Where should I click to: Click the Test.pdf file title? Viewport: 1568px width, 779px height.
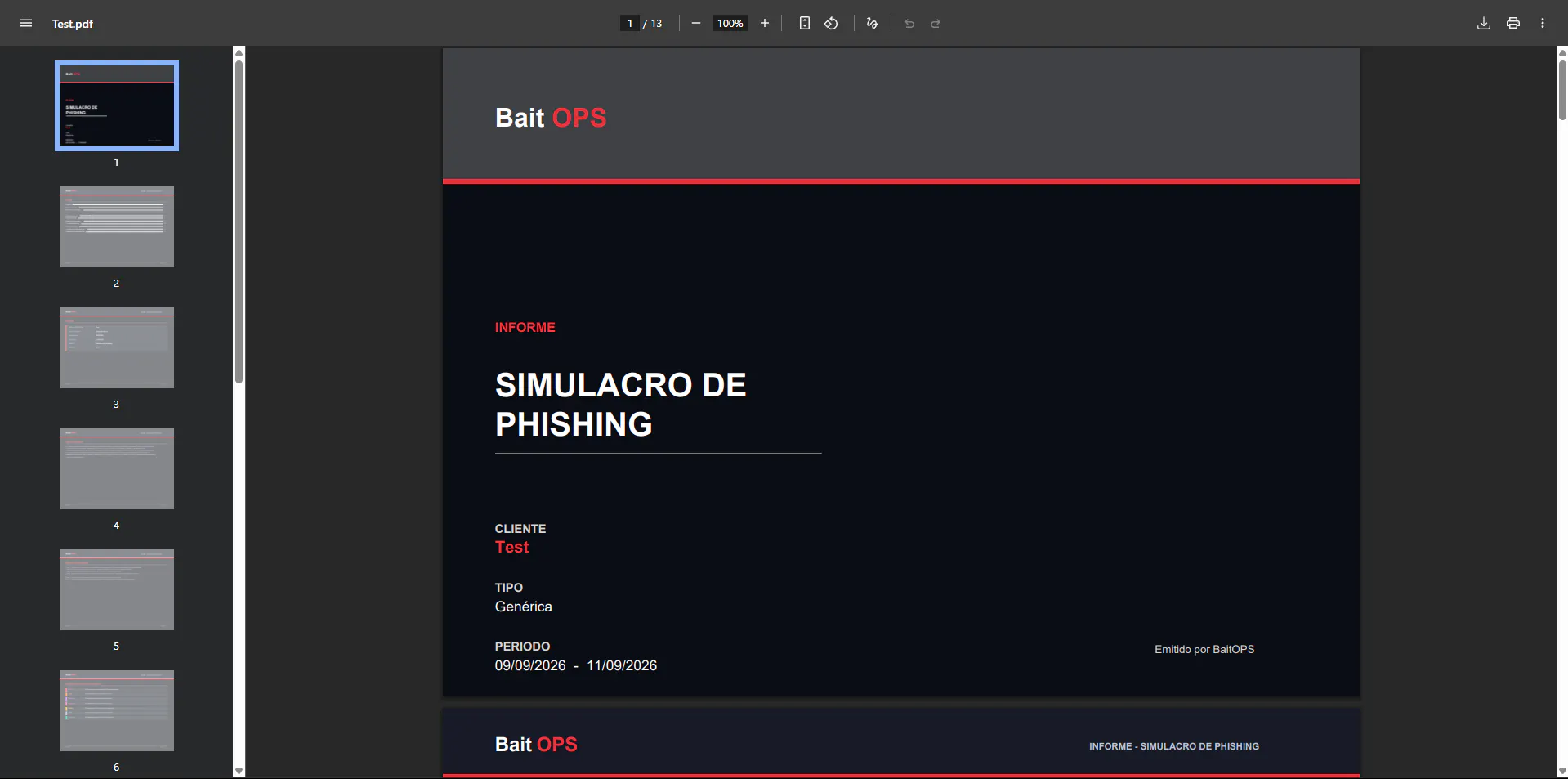click(x=73, y=24)
